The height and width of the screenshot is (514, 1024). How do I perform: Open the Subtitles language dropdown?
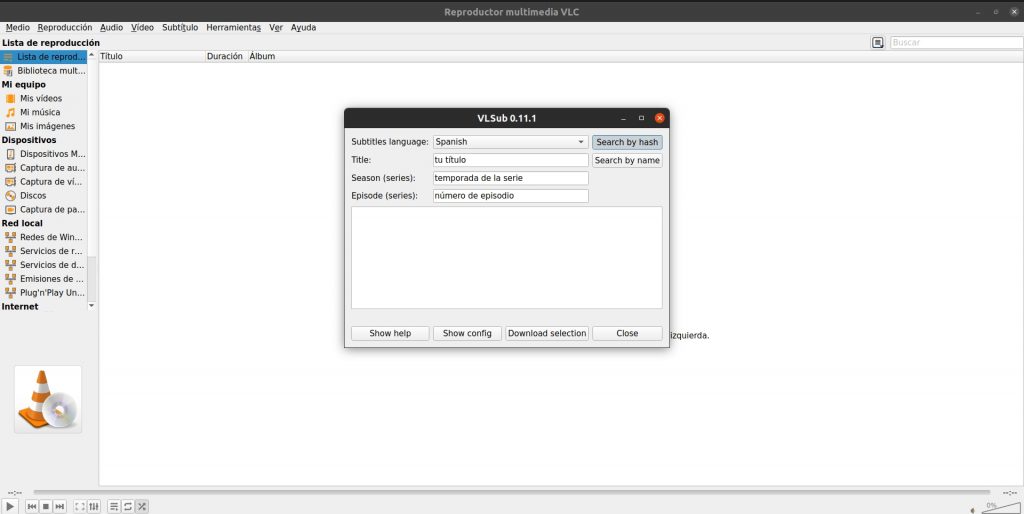tap(509, 142)
